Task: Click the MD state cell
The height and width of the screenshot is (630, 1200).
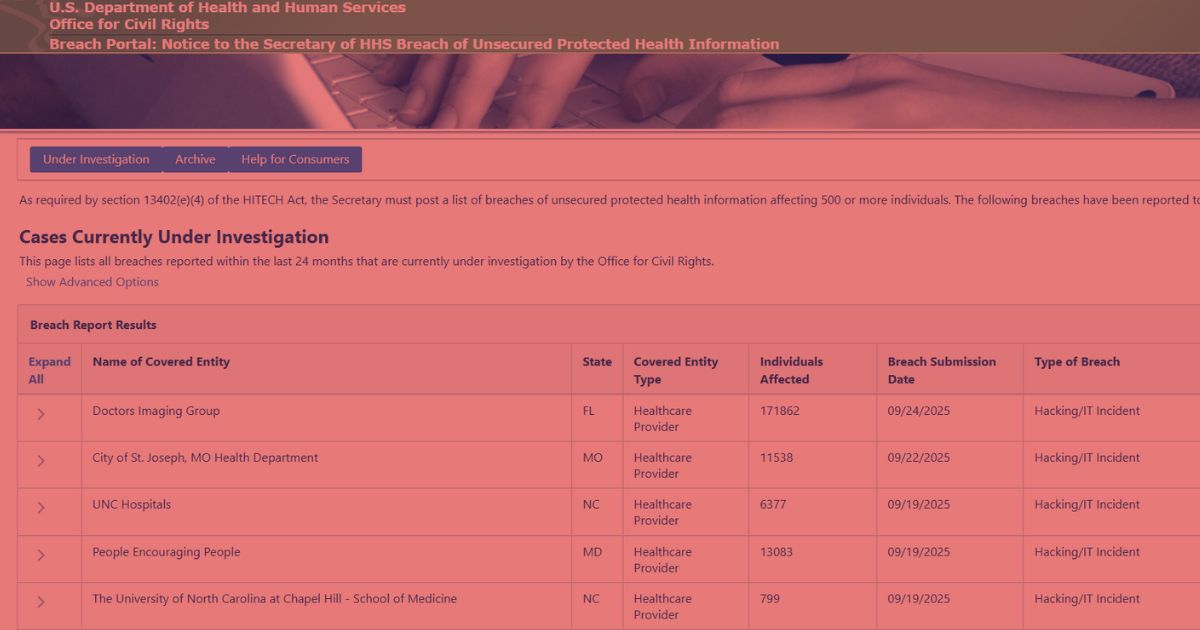Action: point(592,552)
